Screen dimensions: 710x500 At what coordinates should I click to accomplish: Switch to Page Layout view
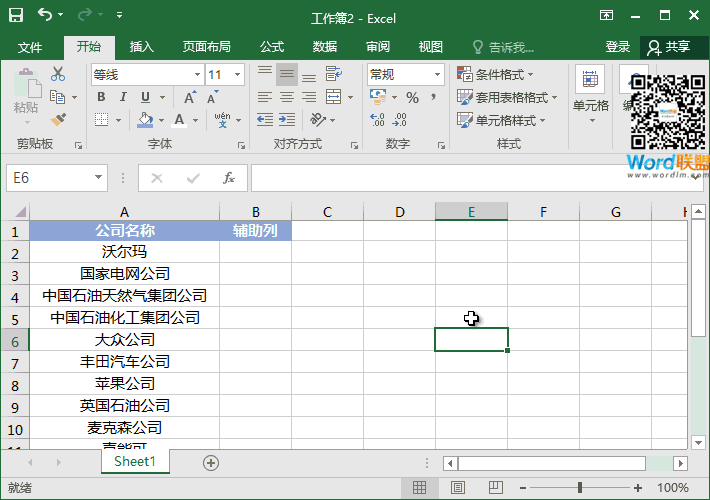[458, 487]
